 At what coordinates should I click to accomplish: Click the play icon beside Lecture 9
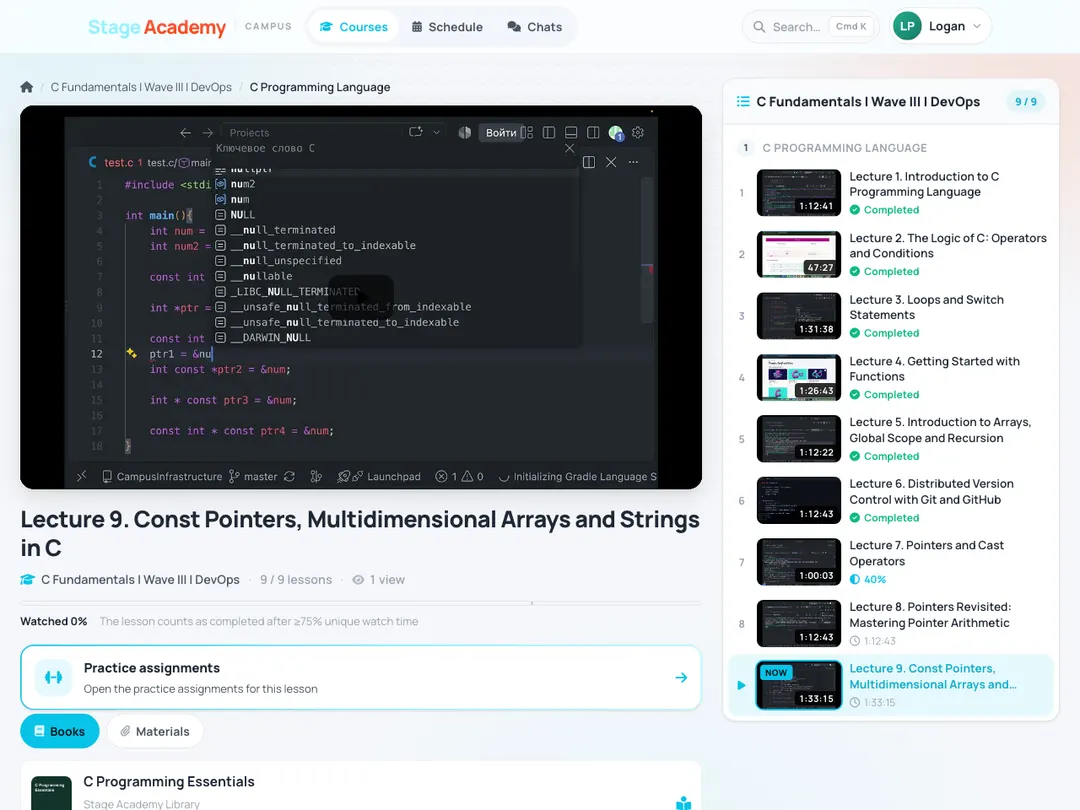coord(741,685)
